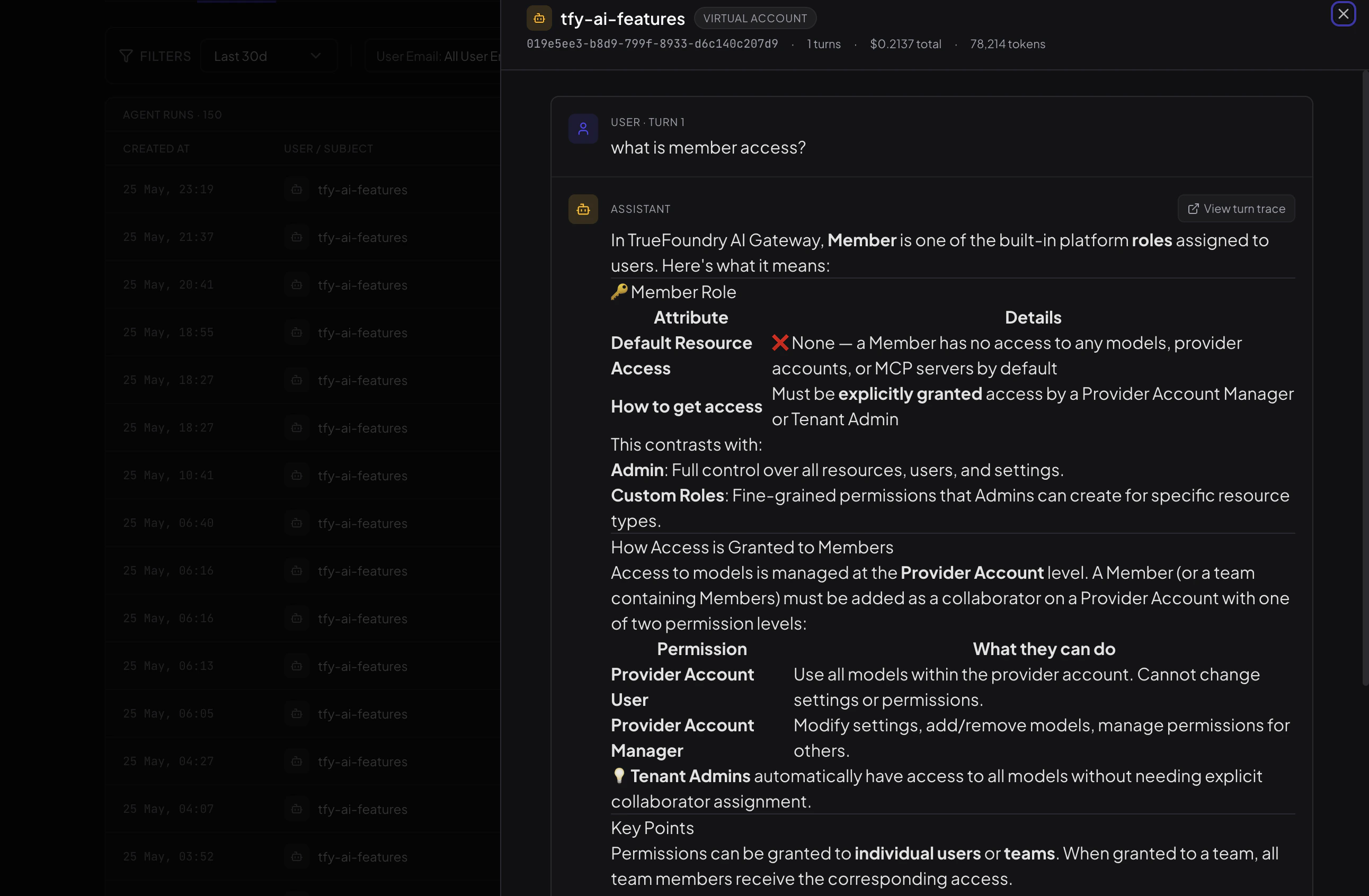The image size is (1369, 896).
Task: Click the bot icon in the 03:52 row
Action: click(x=296, y=857)
